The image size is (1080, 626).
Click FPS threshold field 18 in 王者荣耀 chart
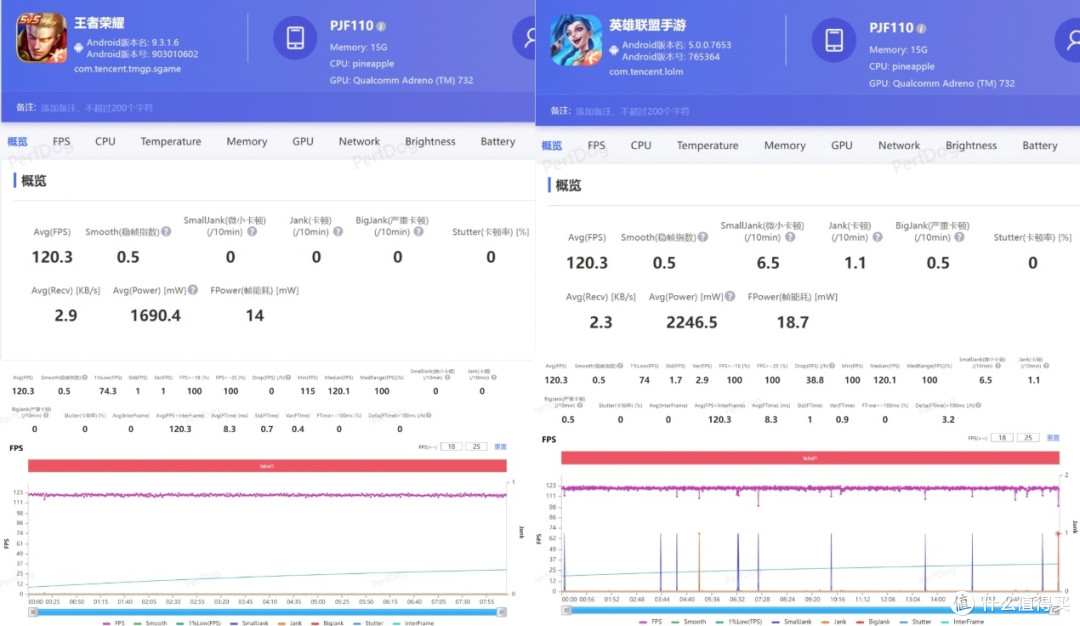point(451,446)
